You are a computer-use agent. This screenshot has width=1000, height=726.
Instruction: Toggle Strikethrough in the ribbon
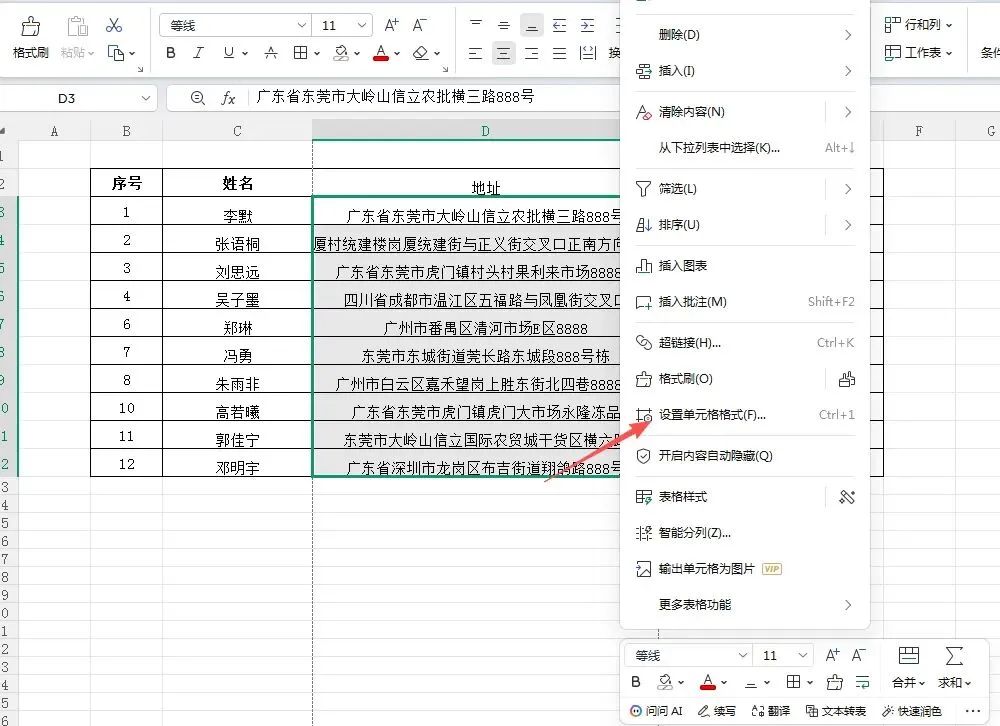click(271, 53)
